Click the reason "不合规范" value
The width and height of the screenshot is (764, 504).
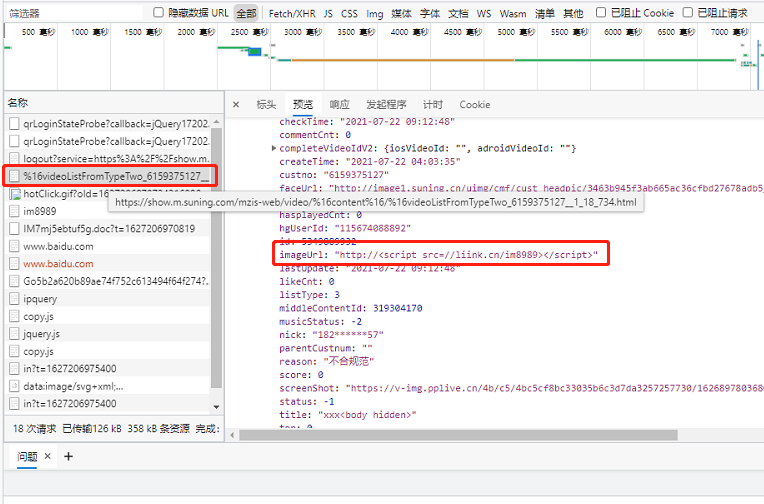pos(349,361)
